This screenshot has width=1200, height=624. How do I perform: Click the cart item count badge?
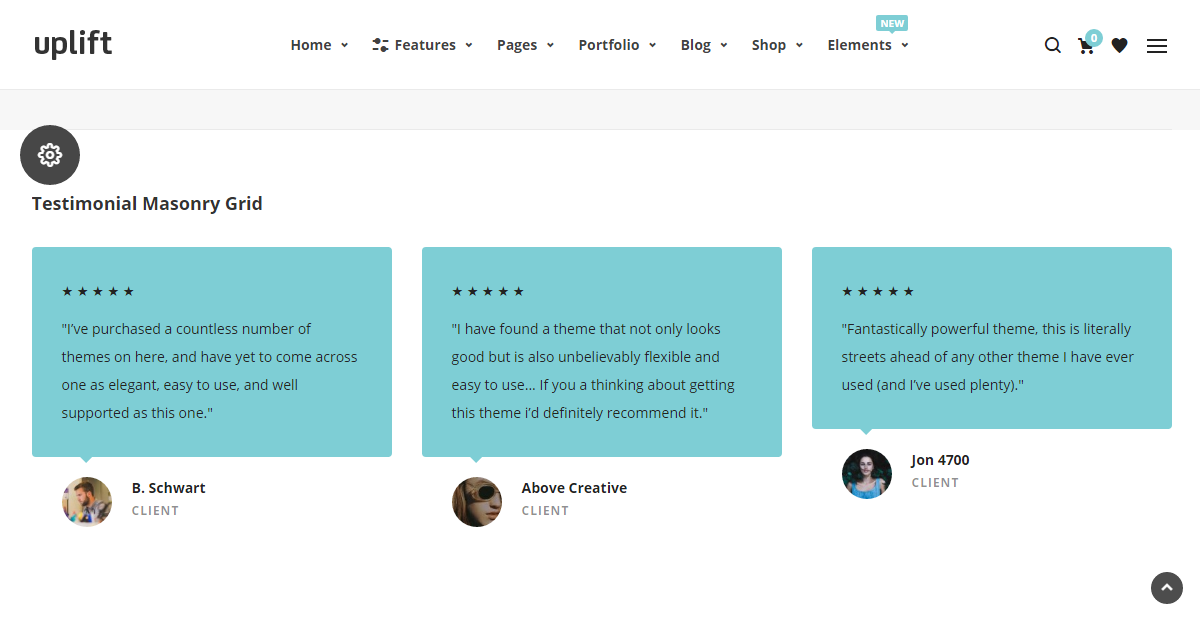tap(1093, 37)
